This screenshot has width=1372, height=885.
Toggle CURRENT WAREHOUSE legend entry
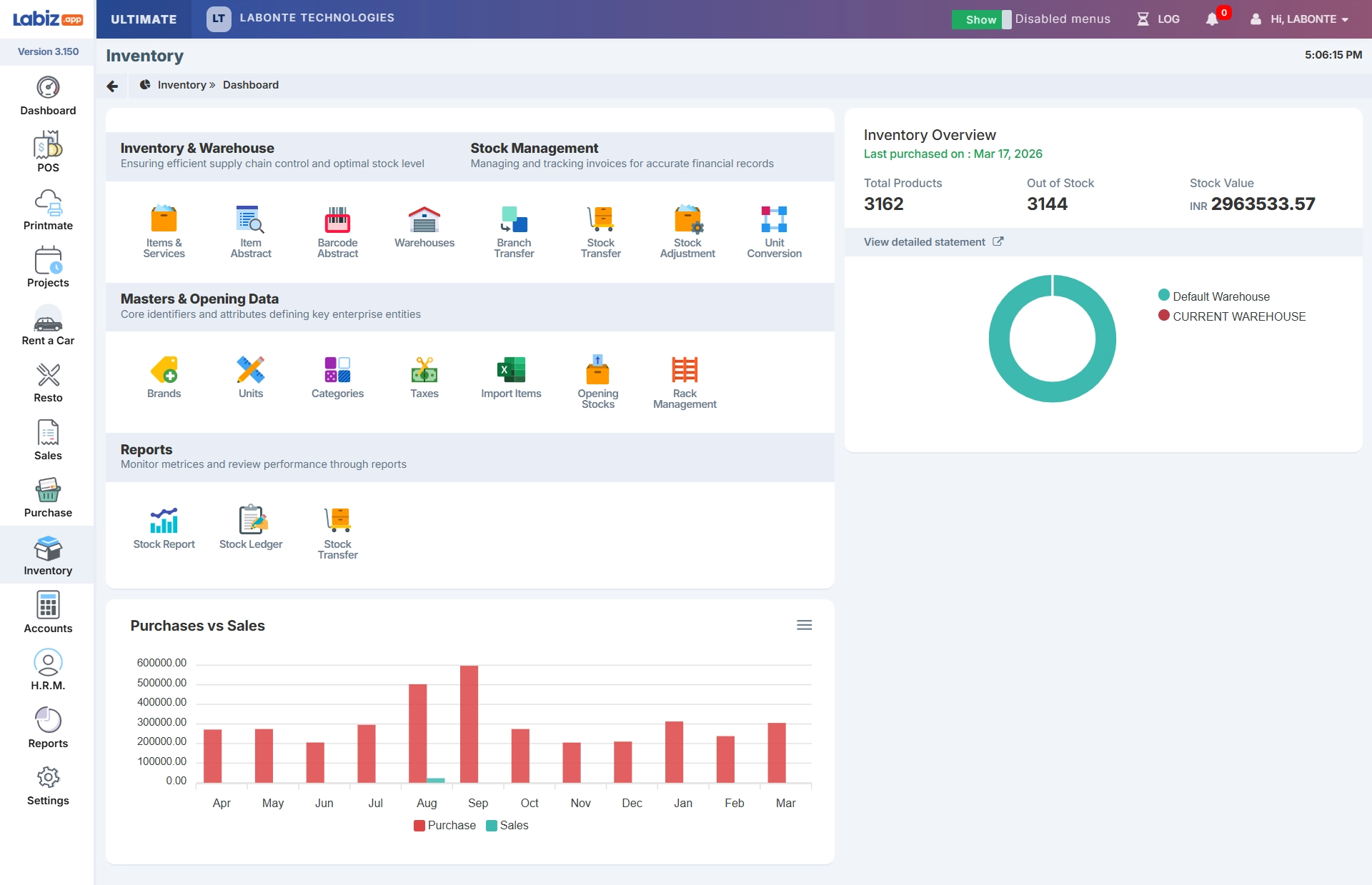pyautogui.click(x=1232, y=316)
